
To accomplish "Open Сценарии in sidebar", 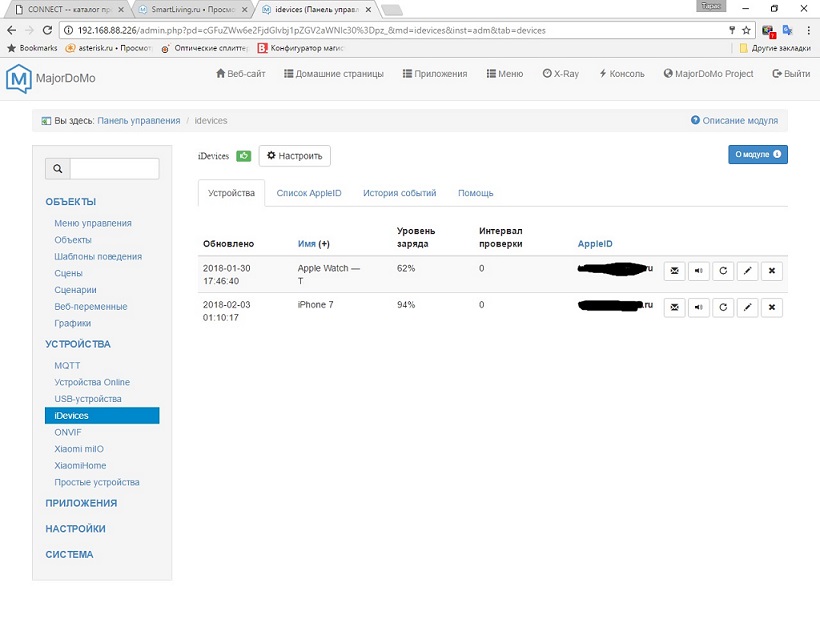I will [75, 290].
